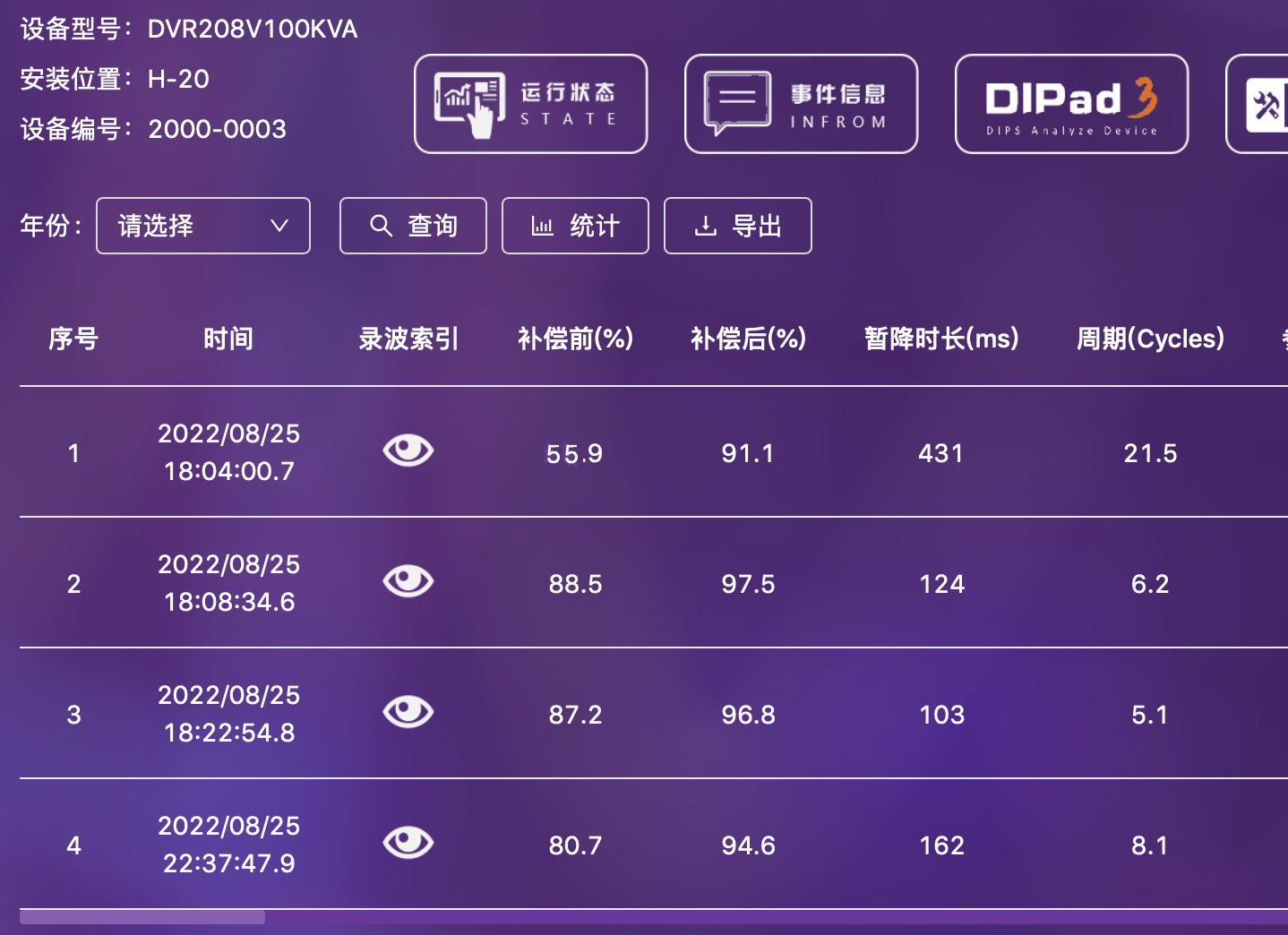The height and width of the screenshot is (935, 1288).
Task: View waveform for record 2 eye icon
Action: pyautogui.click(x=408, y=581)
